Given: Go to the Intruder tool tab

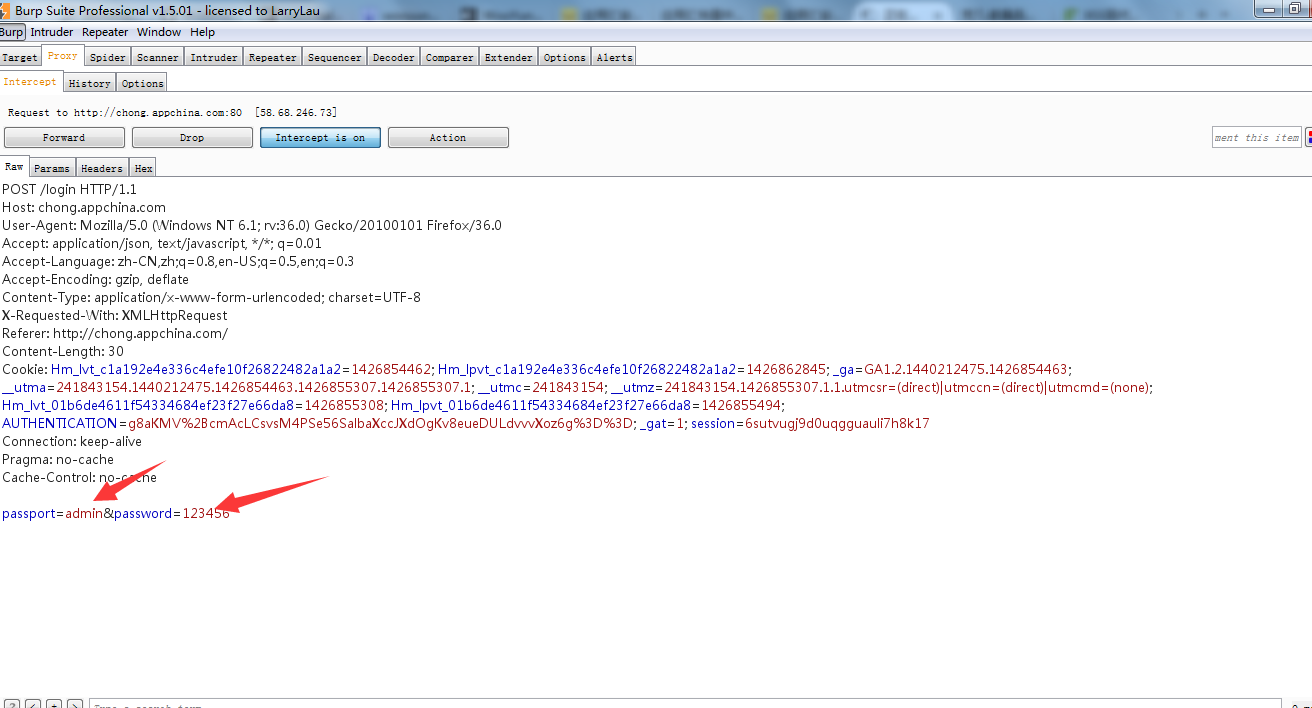Looking at the screenshot, I should (x=214, y=57).
